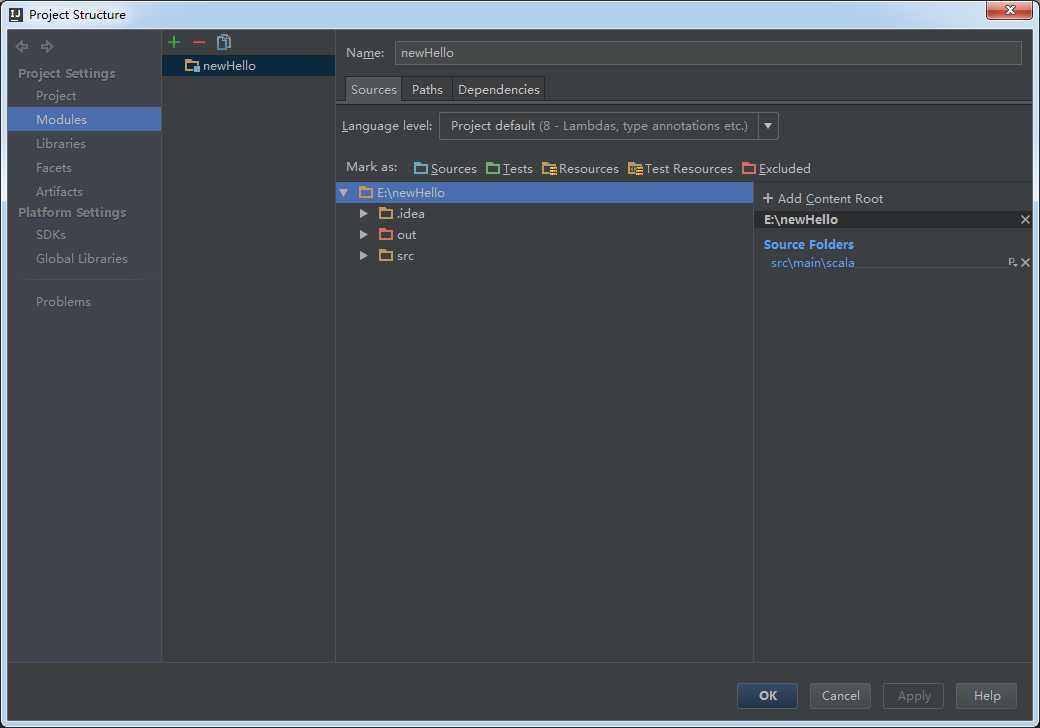Image resolution: width=1040 pixels, height=728 pixels.
Task: Select E:\newHello root in tree
Action: pyautogui.click(x=545, y=192)
